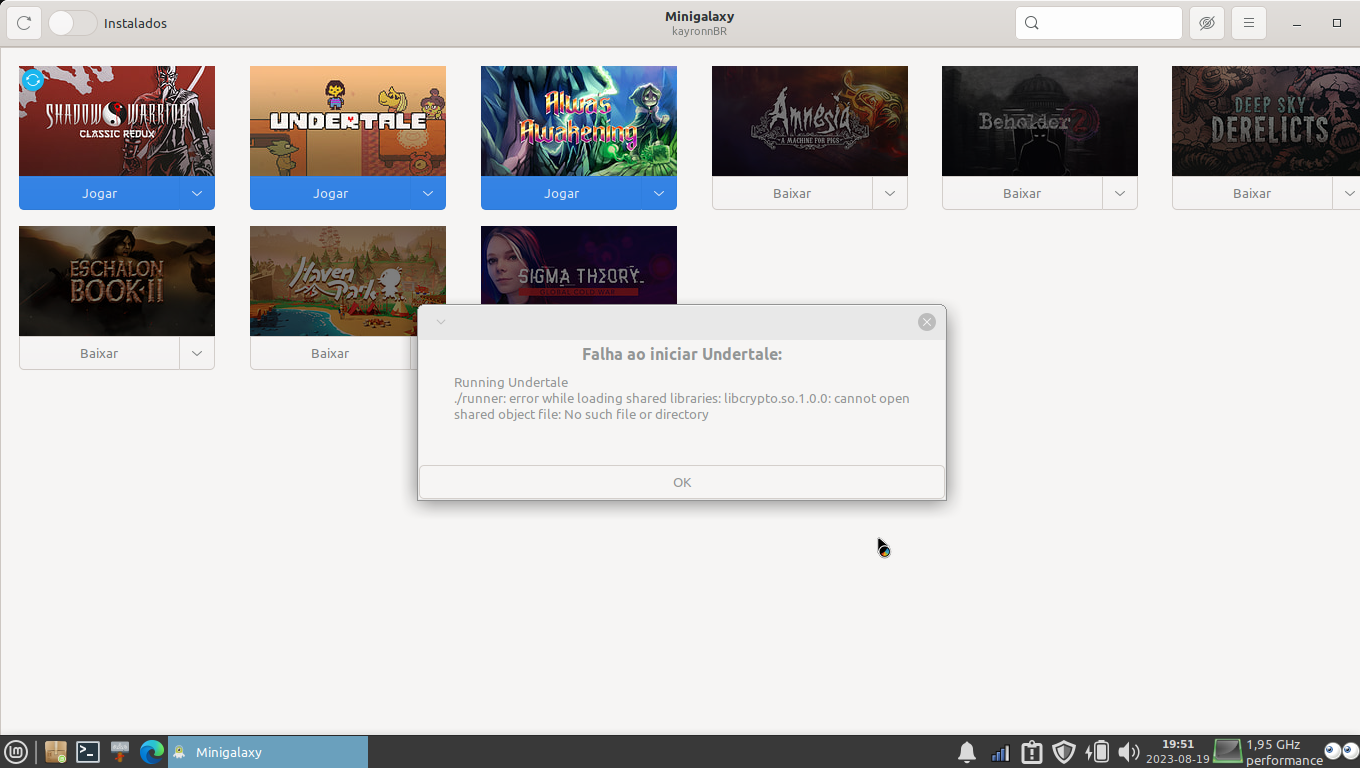Maximize the Minigalaxy window
This screenshot has width=1360, height=768.
[x=1337, y=23]
